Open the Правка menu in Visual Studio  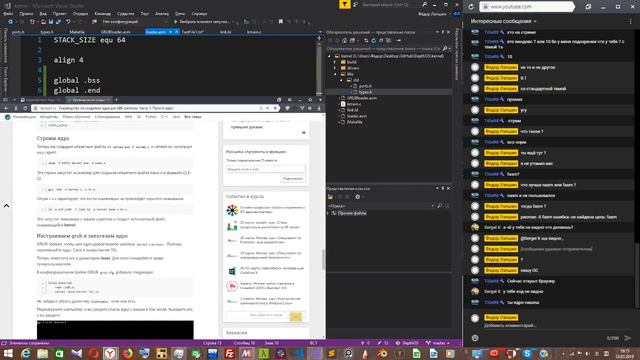coord(26,13)
